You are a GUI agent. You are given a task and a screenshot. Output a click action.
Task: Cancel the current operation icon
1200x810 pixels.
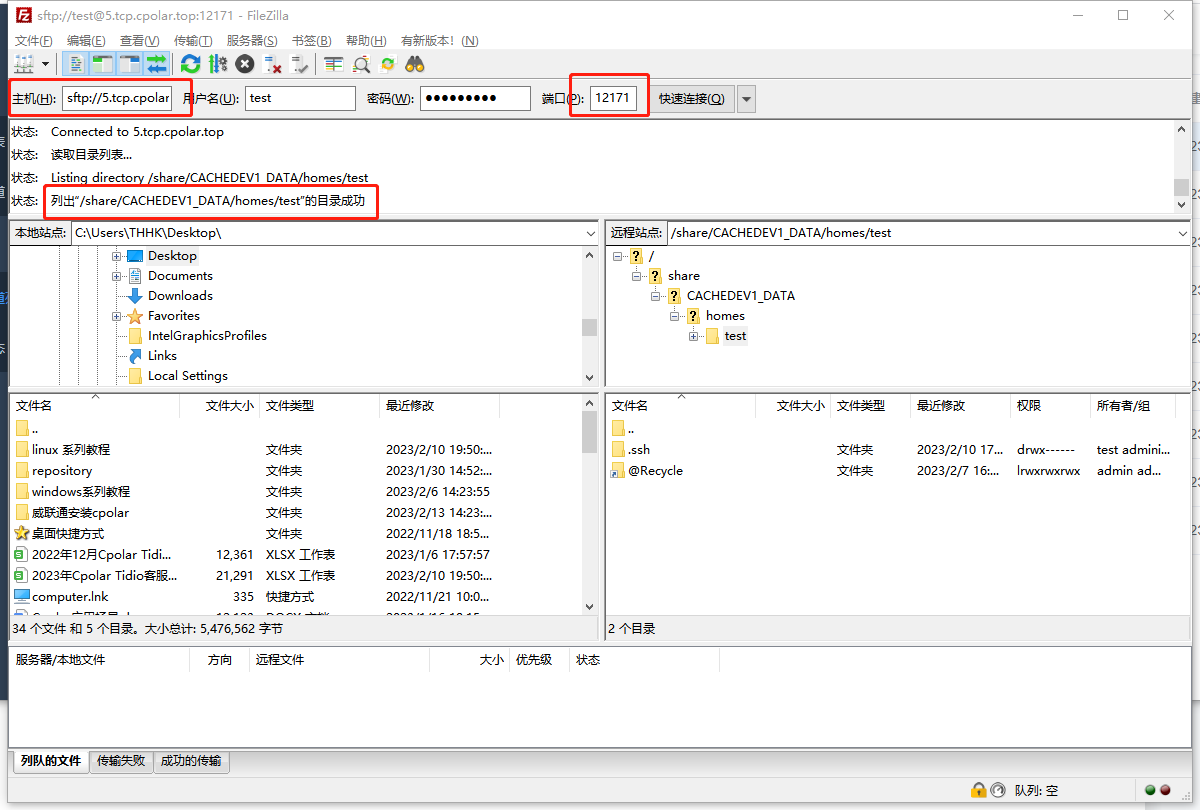tap(245, 64)
